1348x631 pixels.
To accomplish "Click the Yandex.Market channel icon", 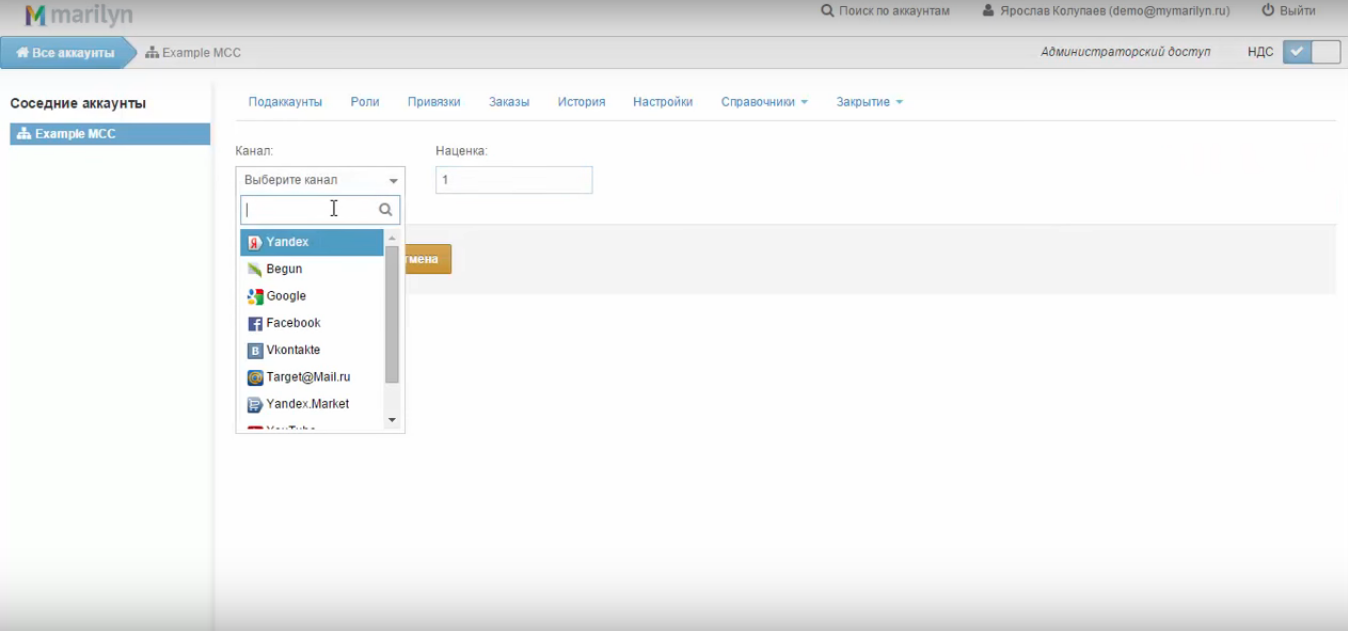I will coord(255,405).
